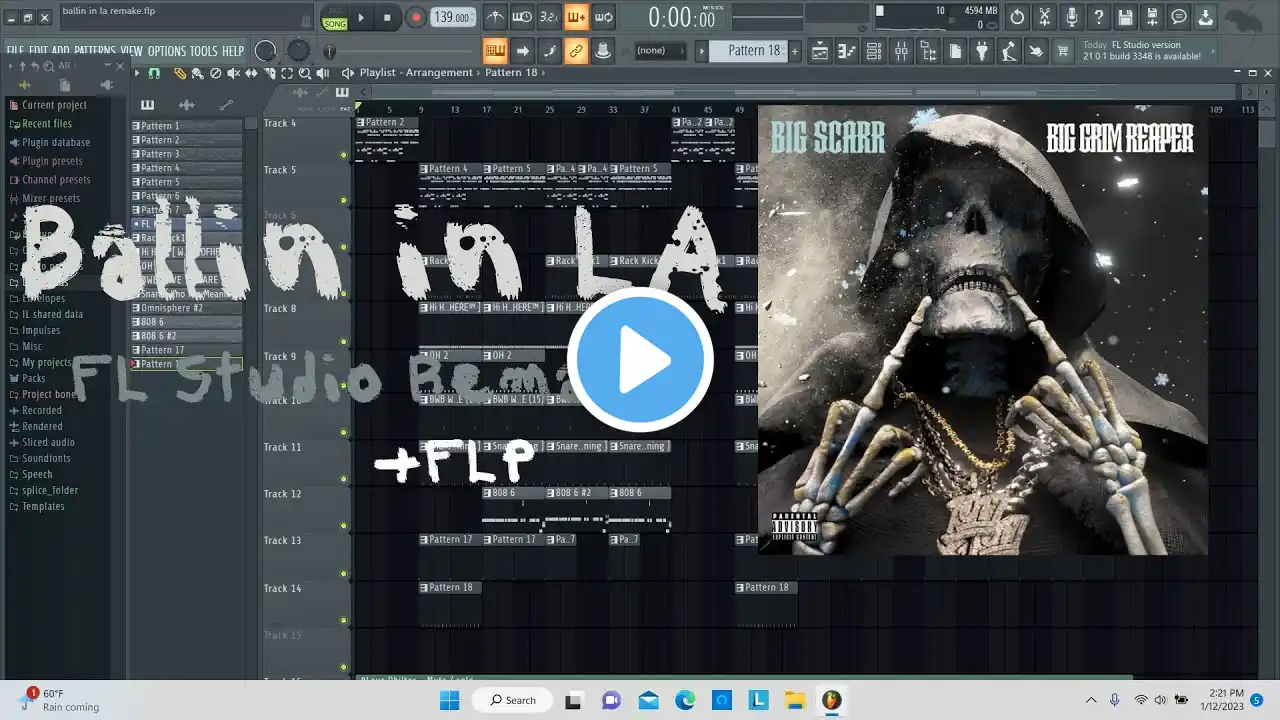Select the playlist delete tool
Image resolution: width=1280 pixels, height=720 pixels.
point(215,73)
